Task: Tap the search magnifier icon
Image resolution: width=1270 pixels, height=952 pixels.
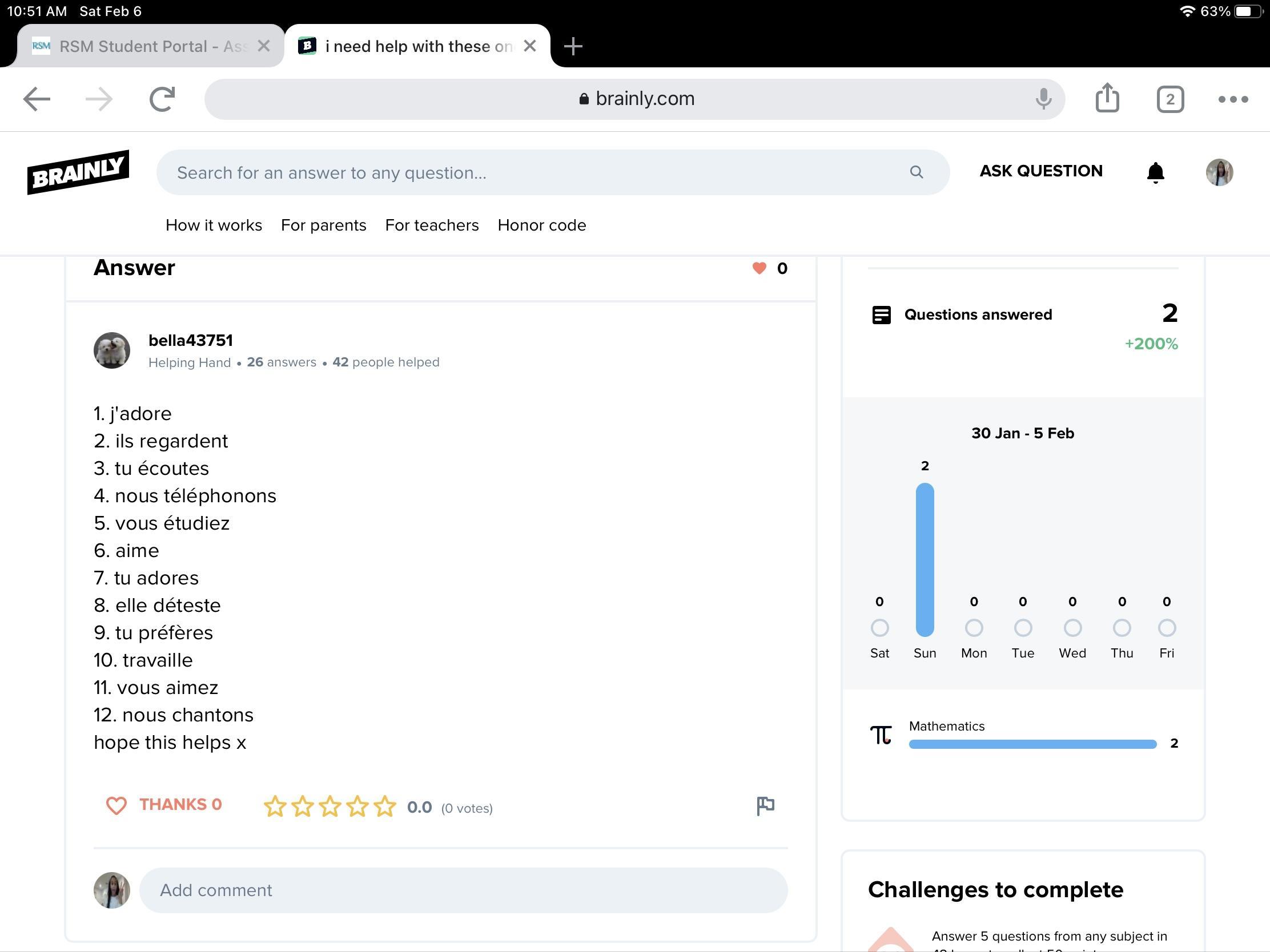Action: click(x=917, y=172)
